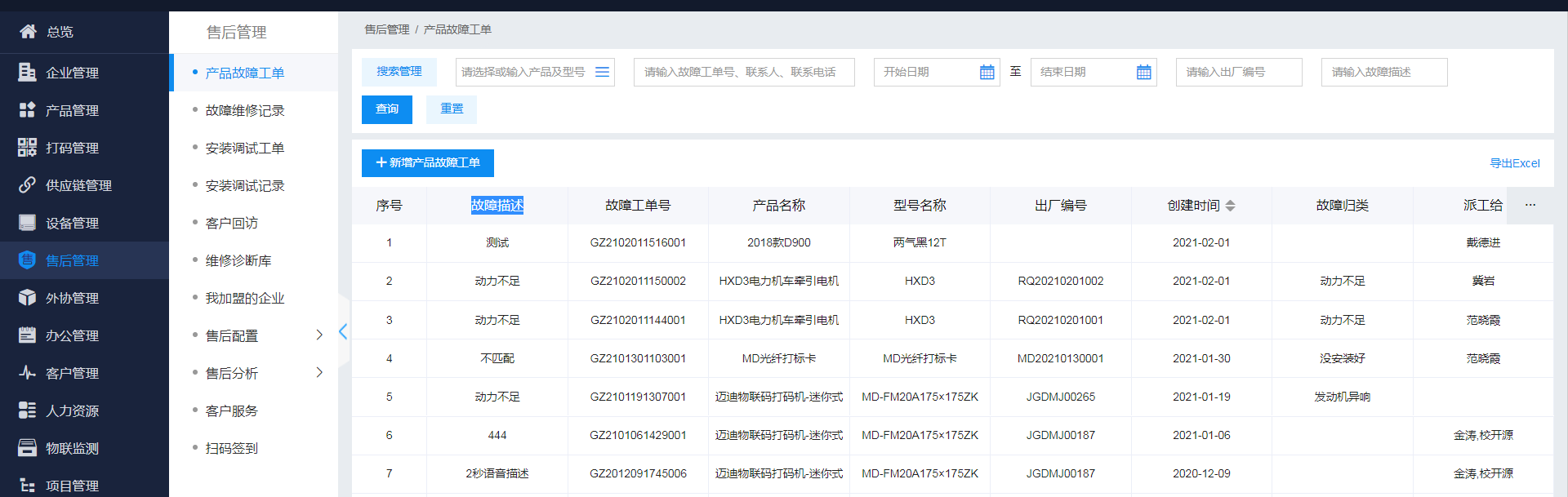This screenshot has height=497, width=1568.
Task: Sort table by 创建时间 column
Action: click(1230, 206)
